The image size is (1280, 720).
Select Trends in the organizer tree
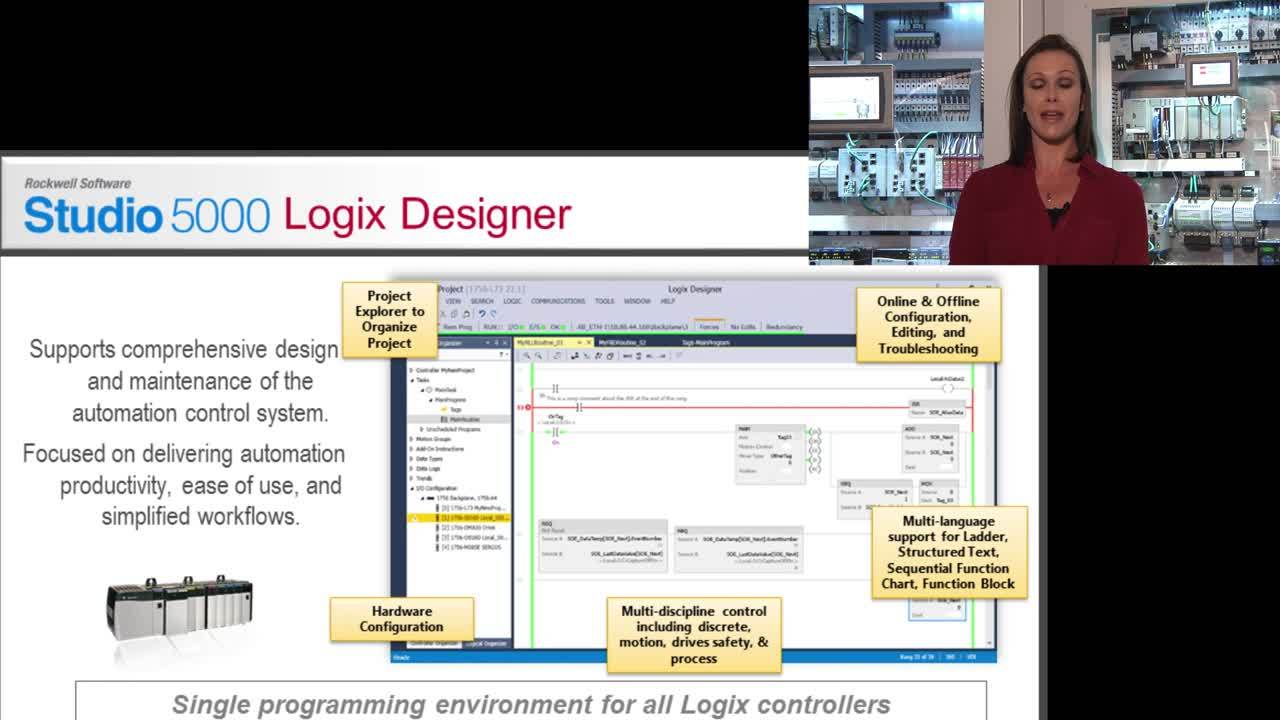coord(424,478)
